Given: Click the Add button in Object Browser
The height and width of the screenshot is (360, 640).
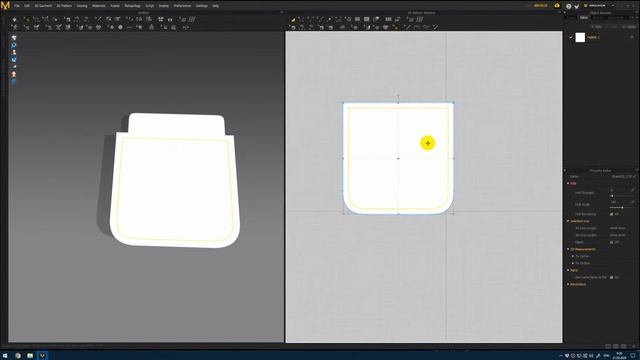Looking at the screenshot, I should tap(597, 27).
